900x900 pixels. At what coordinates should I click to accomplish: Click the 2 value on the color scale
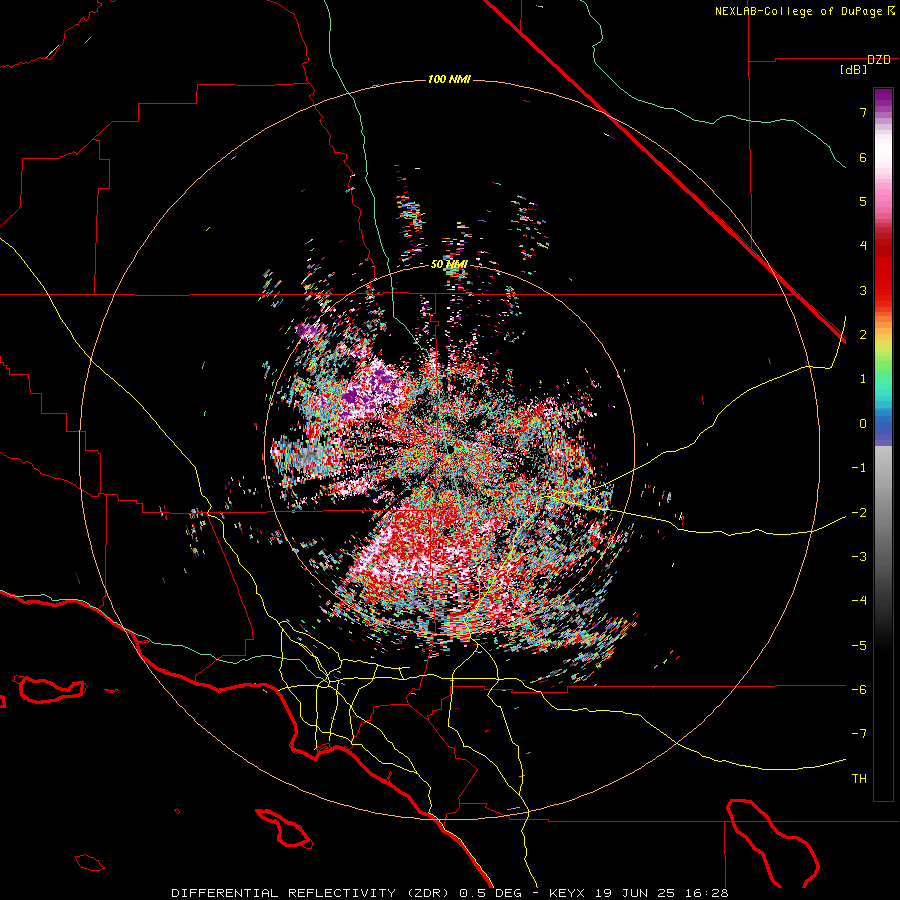pyautogui.click(x=863, y=335)
